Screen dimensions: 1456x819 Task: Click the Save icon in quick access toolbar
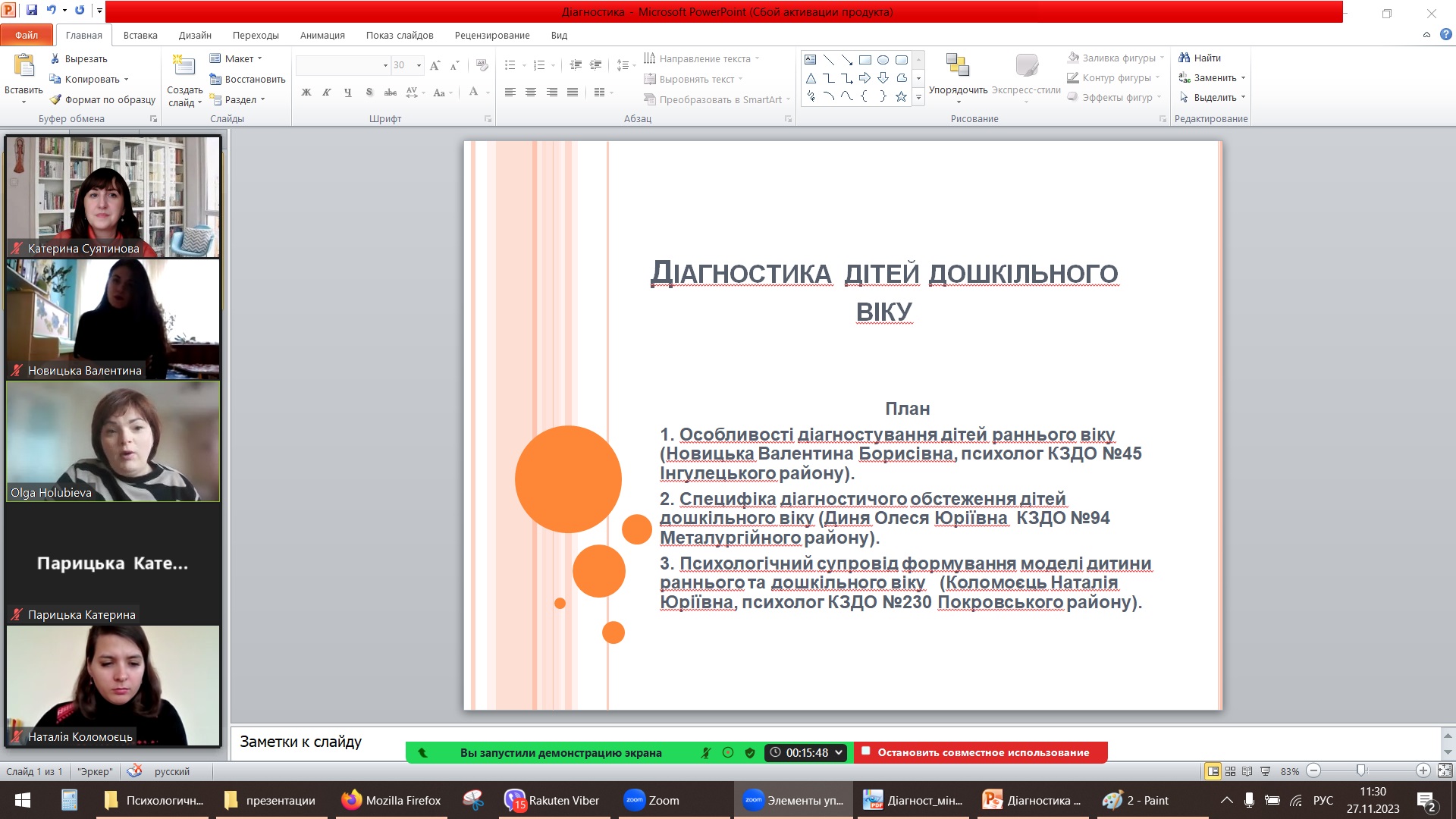coord(32,11)
